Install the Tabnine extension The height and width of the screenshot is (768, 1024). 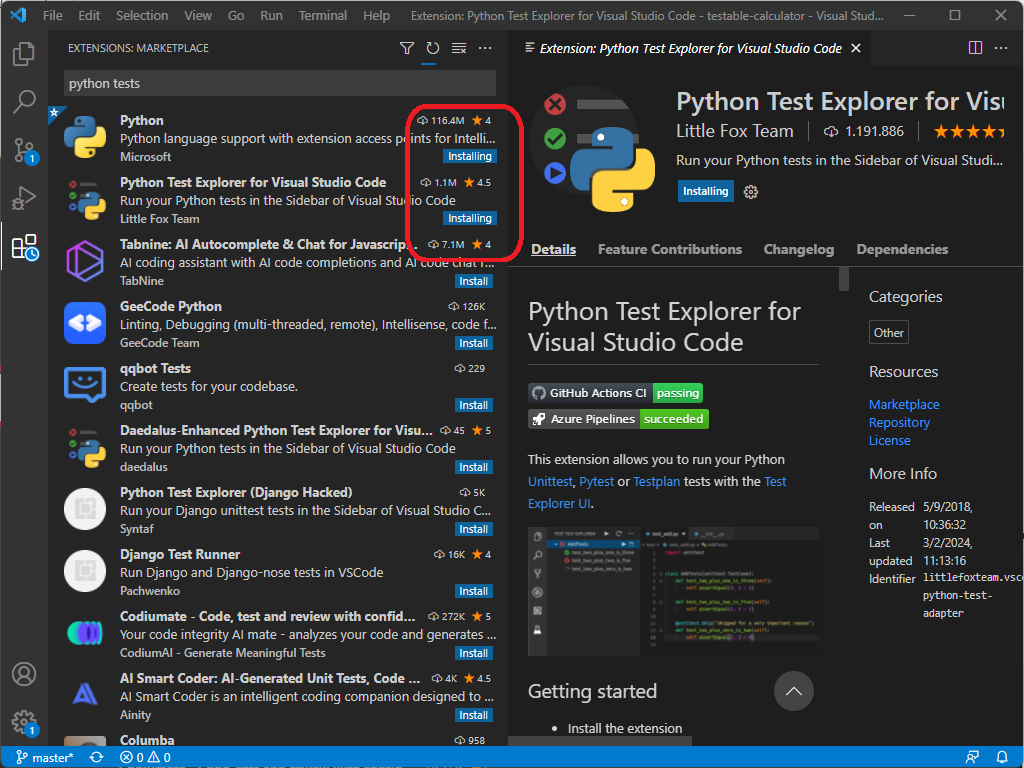point(473,281)
